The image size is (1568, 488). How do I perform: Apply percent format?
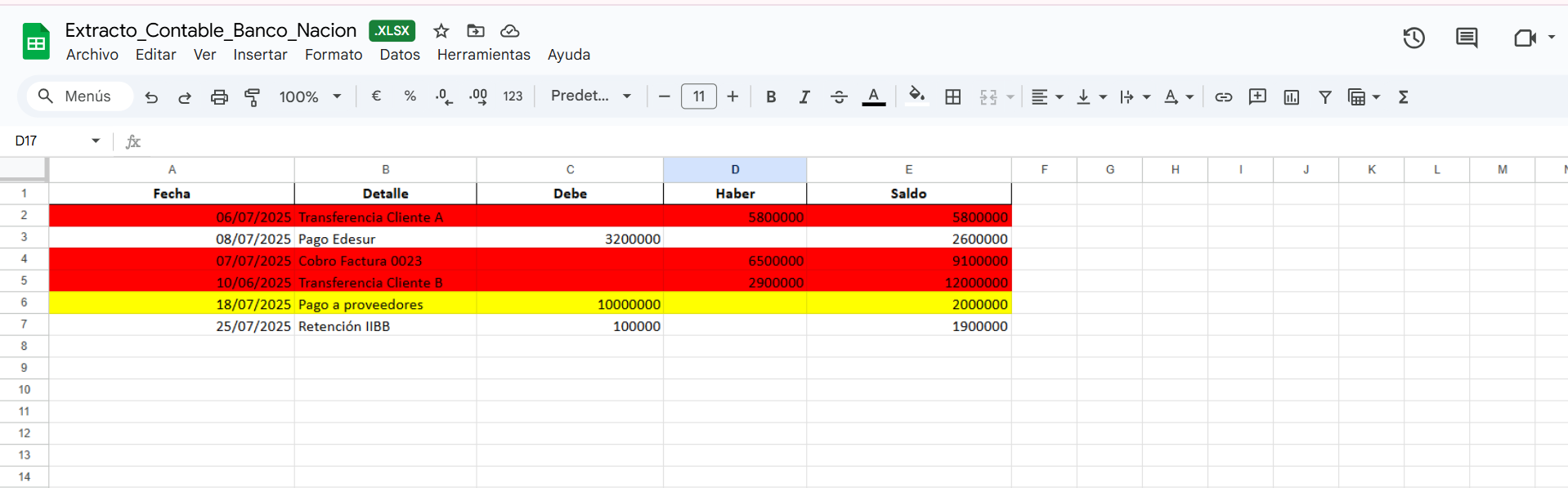tap(410, 96)
